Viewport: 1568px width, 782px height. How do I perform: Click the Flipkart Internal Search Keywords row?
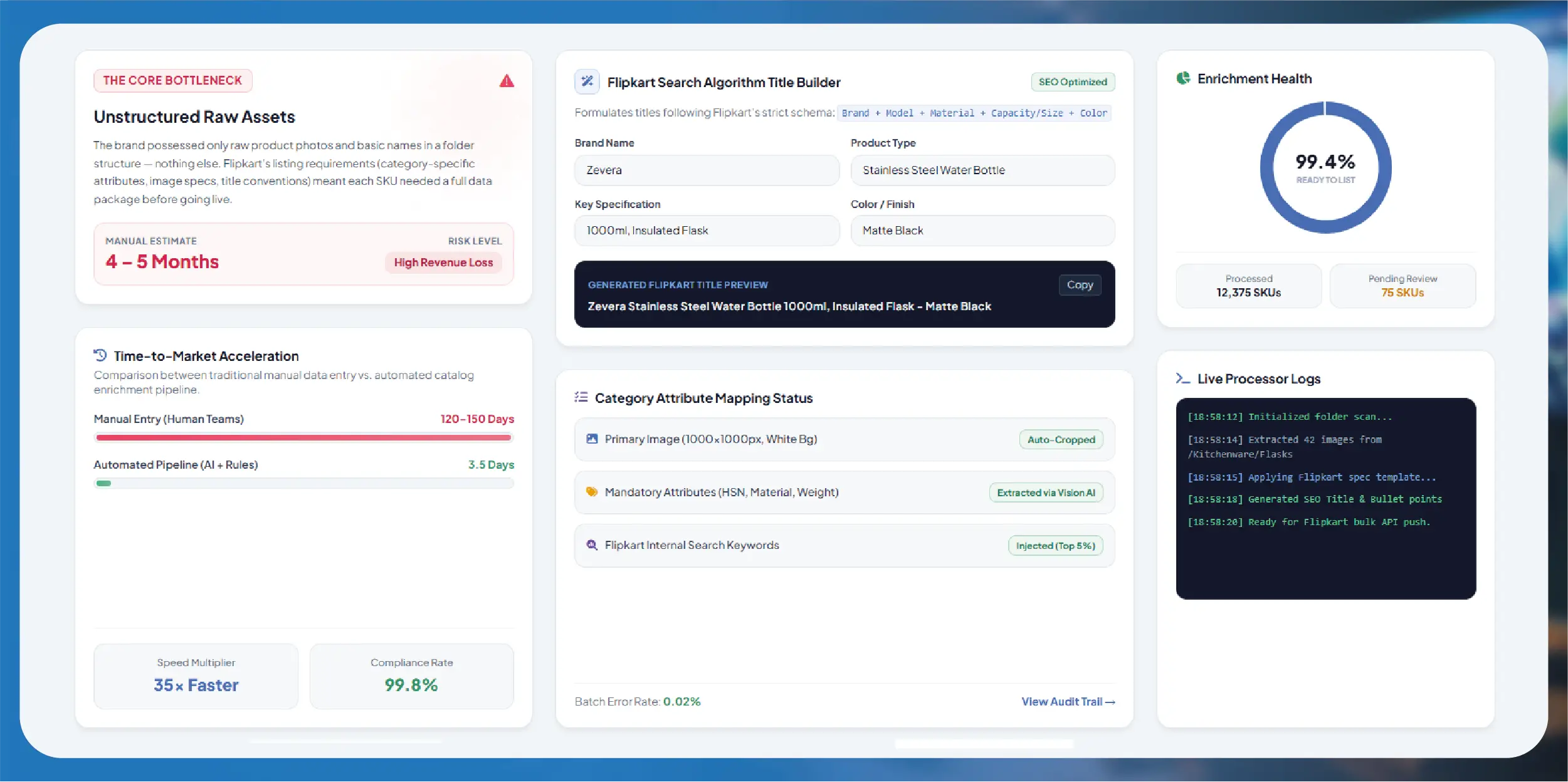pos(845,546)
